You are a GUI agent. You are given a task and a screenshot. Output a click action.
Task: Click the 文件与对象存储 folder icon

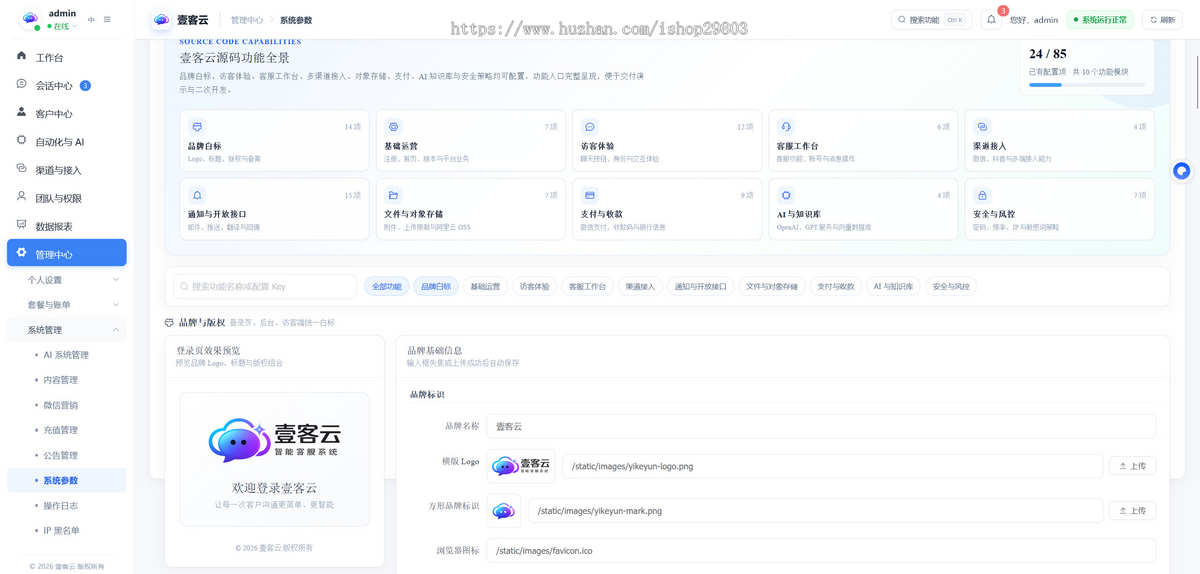pyautogui.click(x=393, y=195)
